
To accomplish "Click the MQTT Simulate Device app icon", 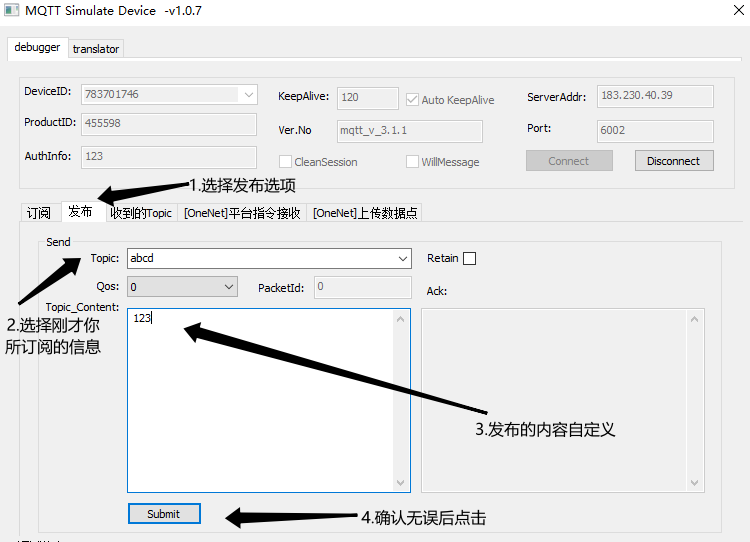I will tap(11, 10).
